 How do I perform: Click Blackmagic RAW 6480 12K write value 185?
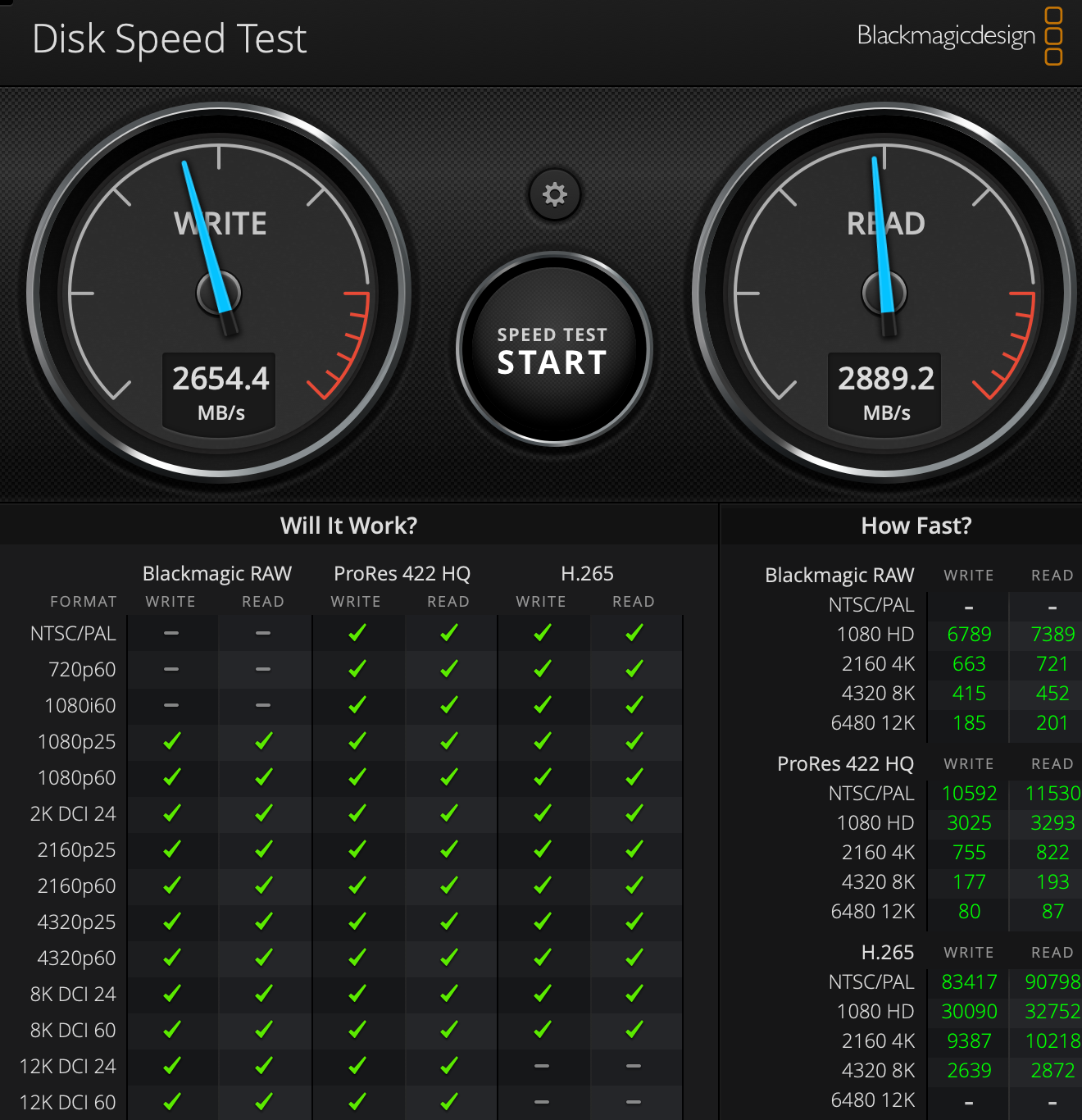pyautogui.click(x=969, y=723)
